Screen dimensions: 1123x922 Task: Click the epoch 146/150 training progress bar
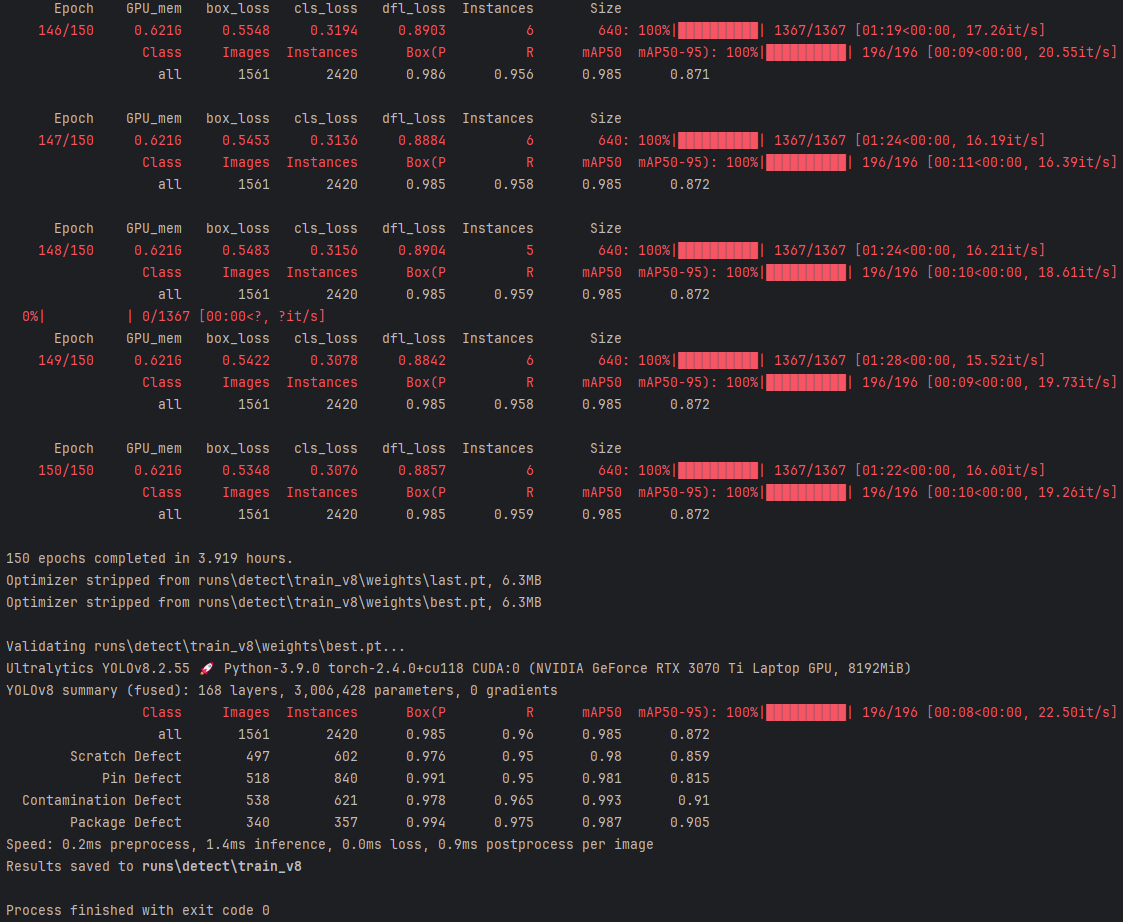click(717, 30)
